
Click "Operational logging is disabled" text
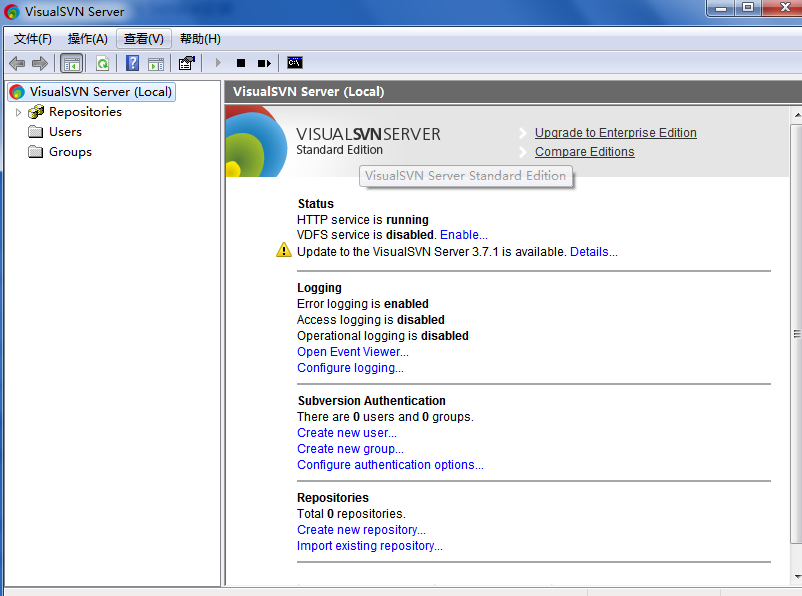click(x=383, y=336)
